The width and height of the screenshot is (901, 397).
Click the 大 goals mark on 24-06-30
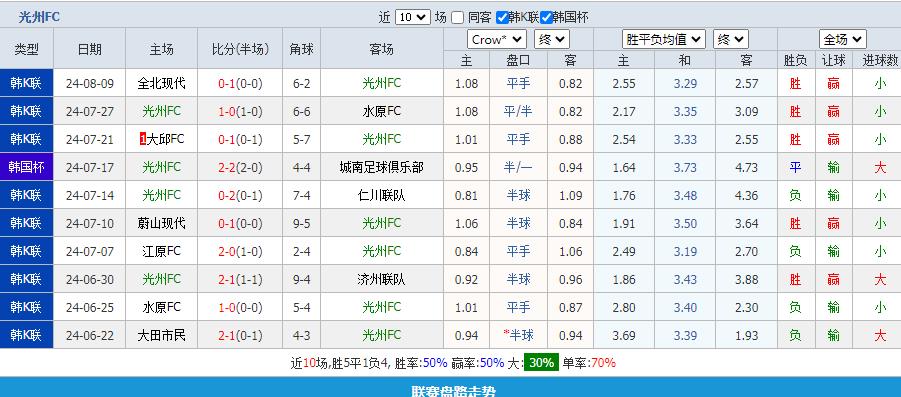[880, 279]
